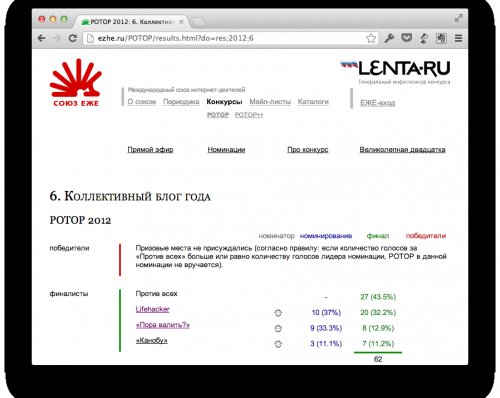Image resolution: width=500 pixels, height=398 pixels.
Task: Click the nominator icon in «Канобу» row
Action: click(x=278, y=344)
